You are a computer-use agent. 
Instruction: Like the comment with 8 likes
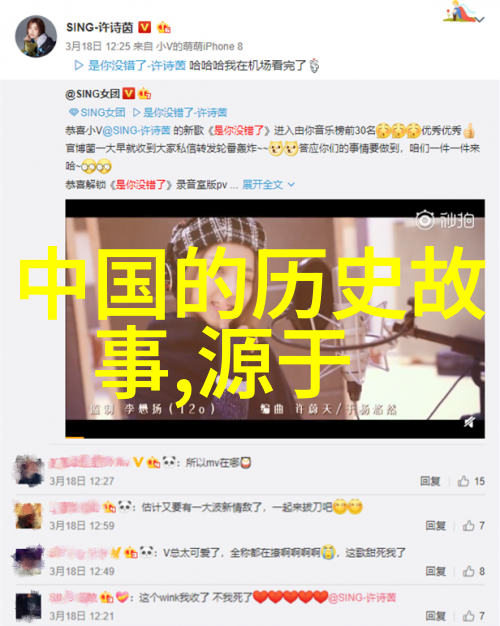(x=474, y=571)
